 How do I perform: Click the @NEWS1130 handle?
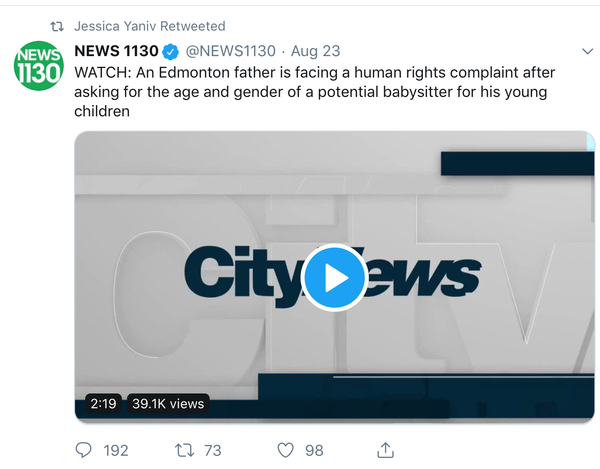[230, 51]
